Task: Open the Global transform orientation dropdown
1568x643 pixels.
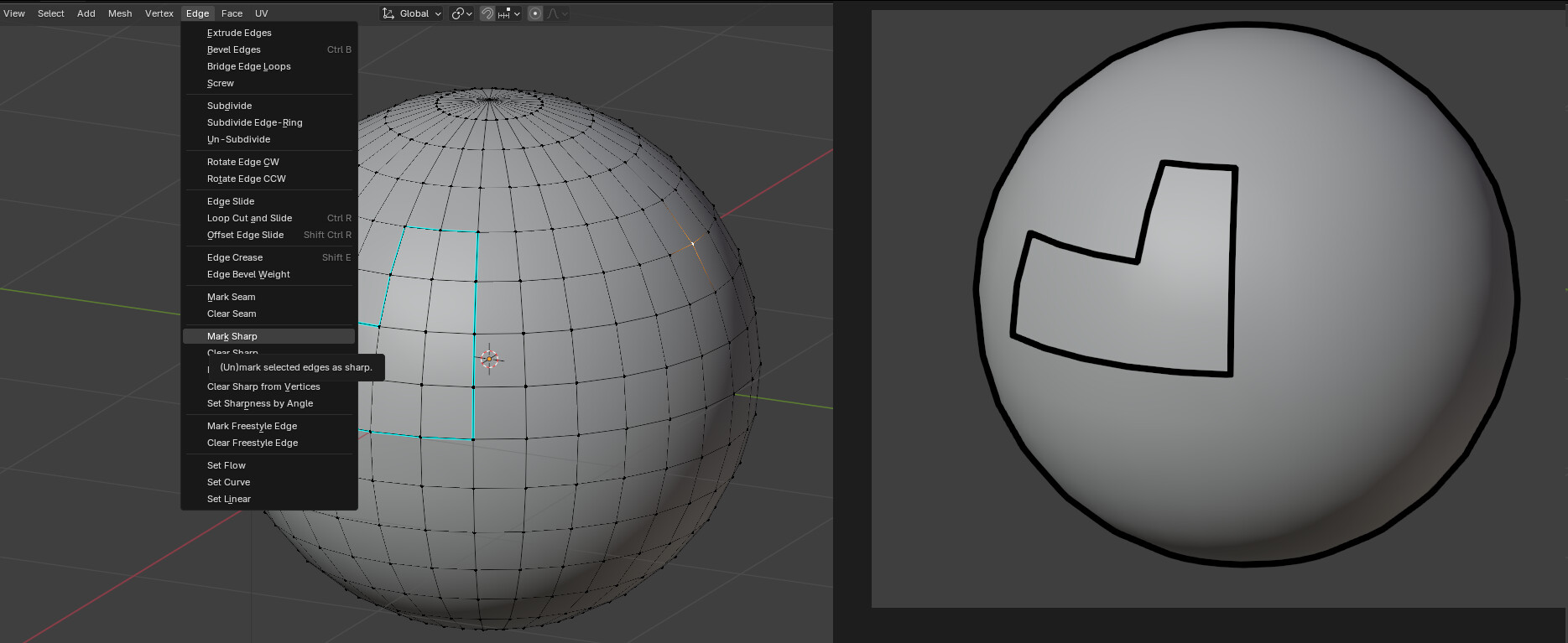Action: (412, 13)
